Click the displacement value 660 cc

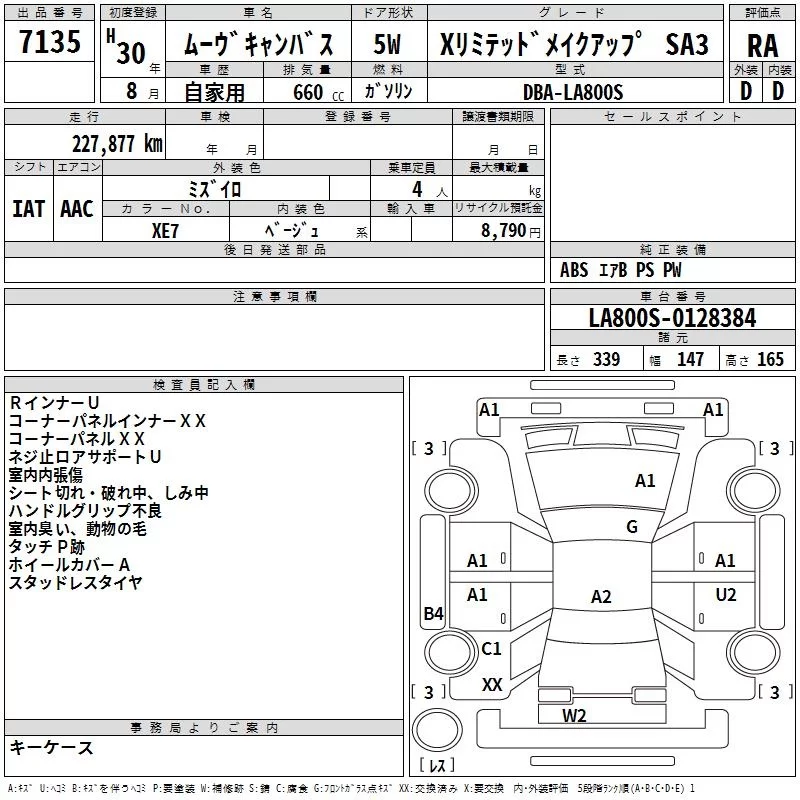point(318,93)
